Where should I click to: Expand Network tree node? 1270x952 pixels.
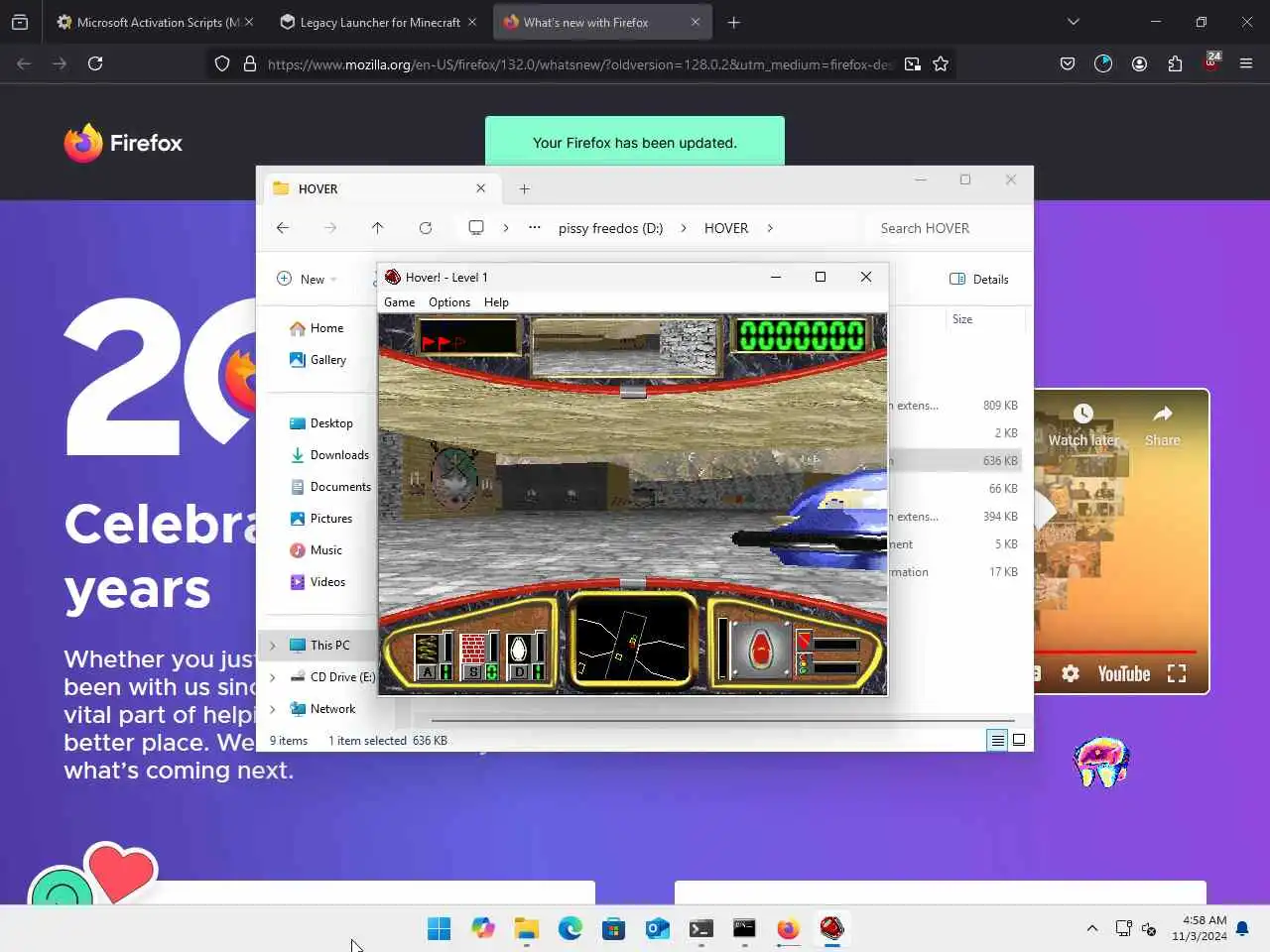point(273,709)
